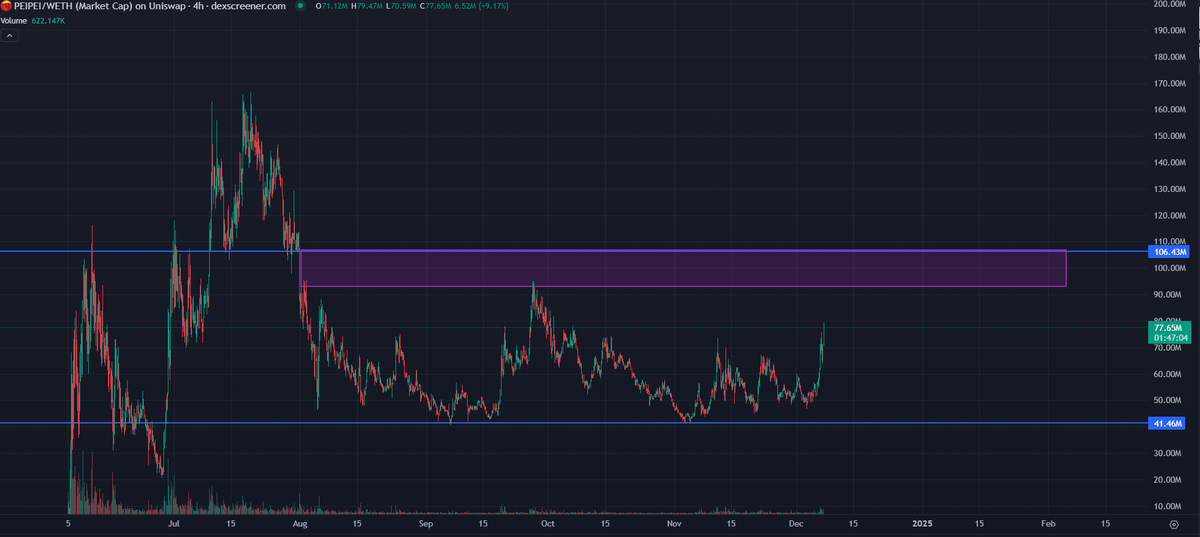Click the Dec label on time axis
The image size is (1200, 537).
[796, 523]
